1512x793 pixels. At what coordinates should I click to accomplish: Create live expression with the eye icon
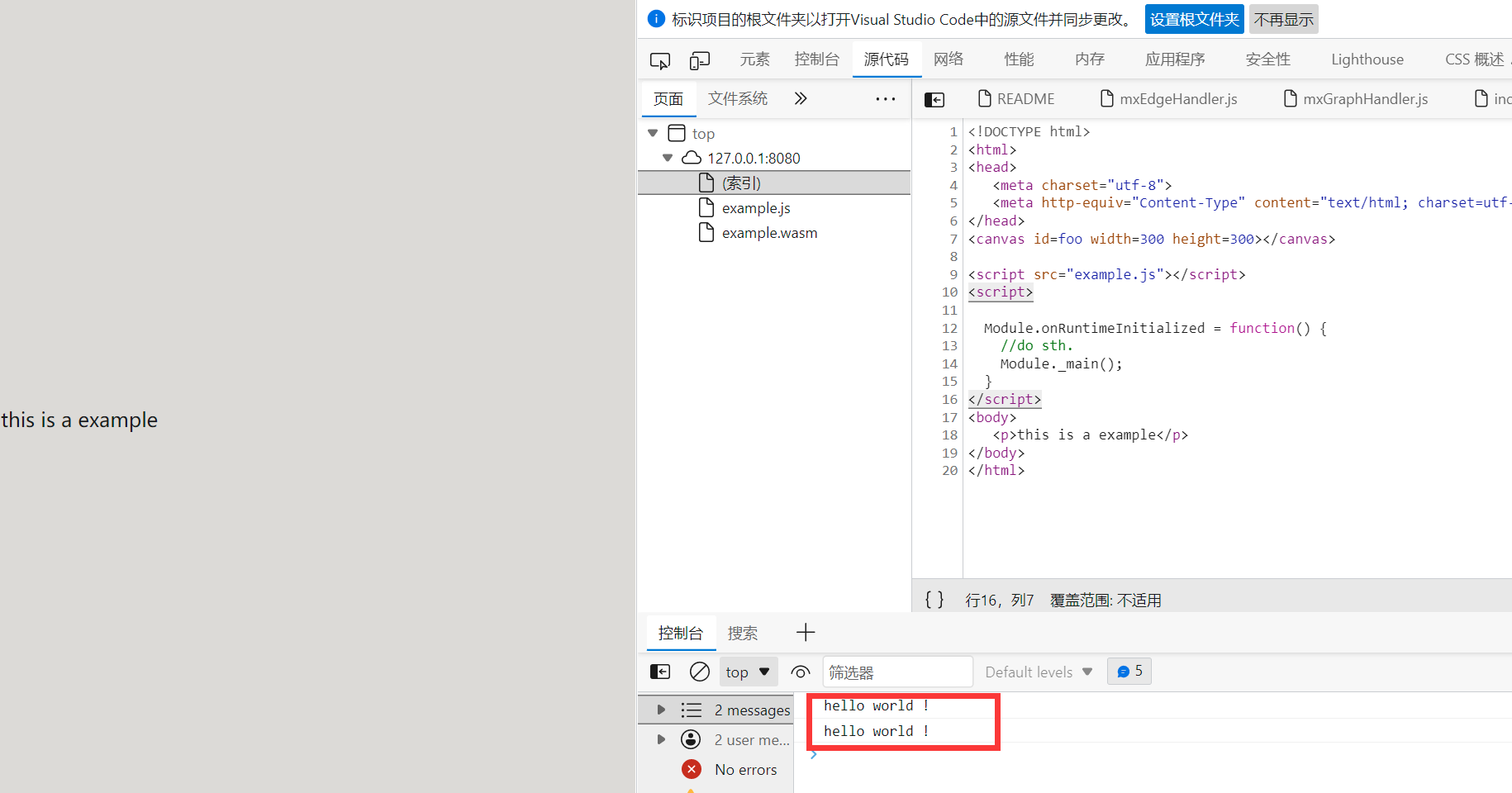click(801, 672)
